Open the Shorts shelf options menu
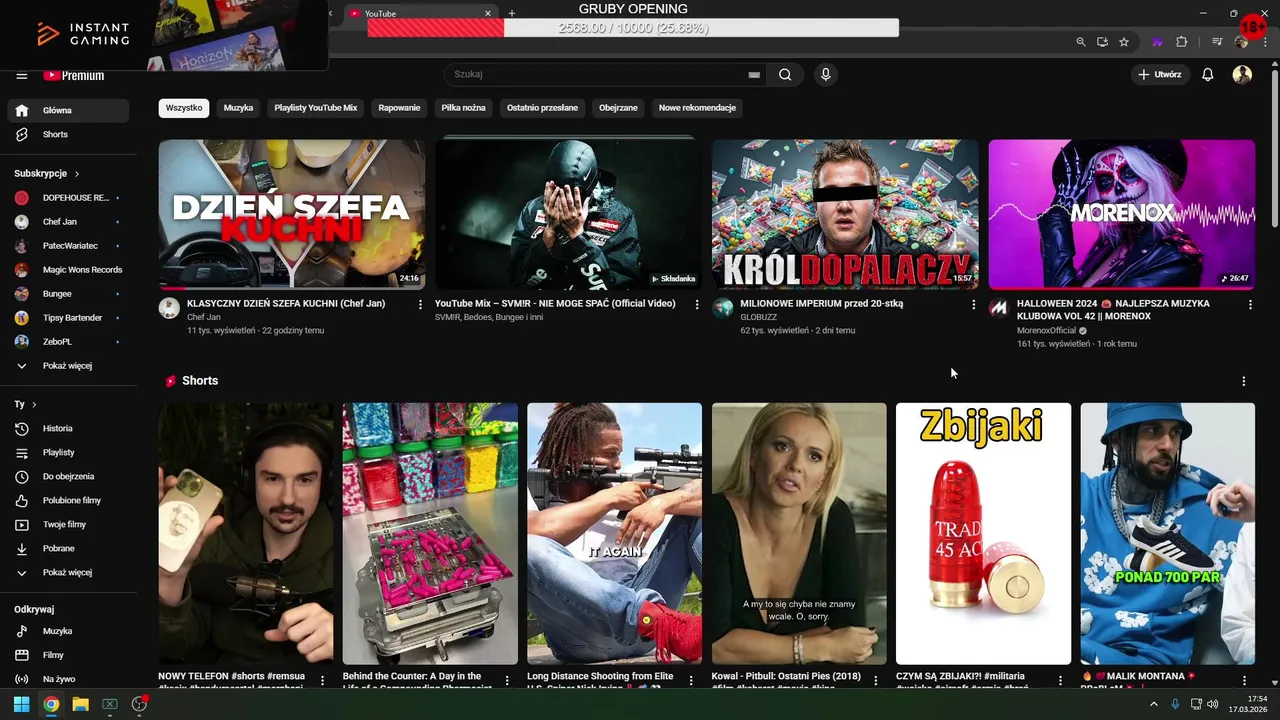 (x=1244, y=381)
